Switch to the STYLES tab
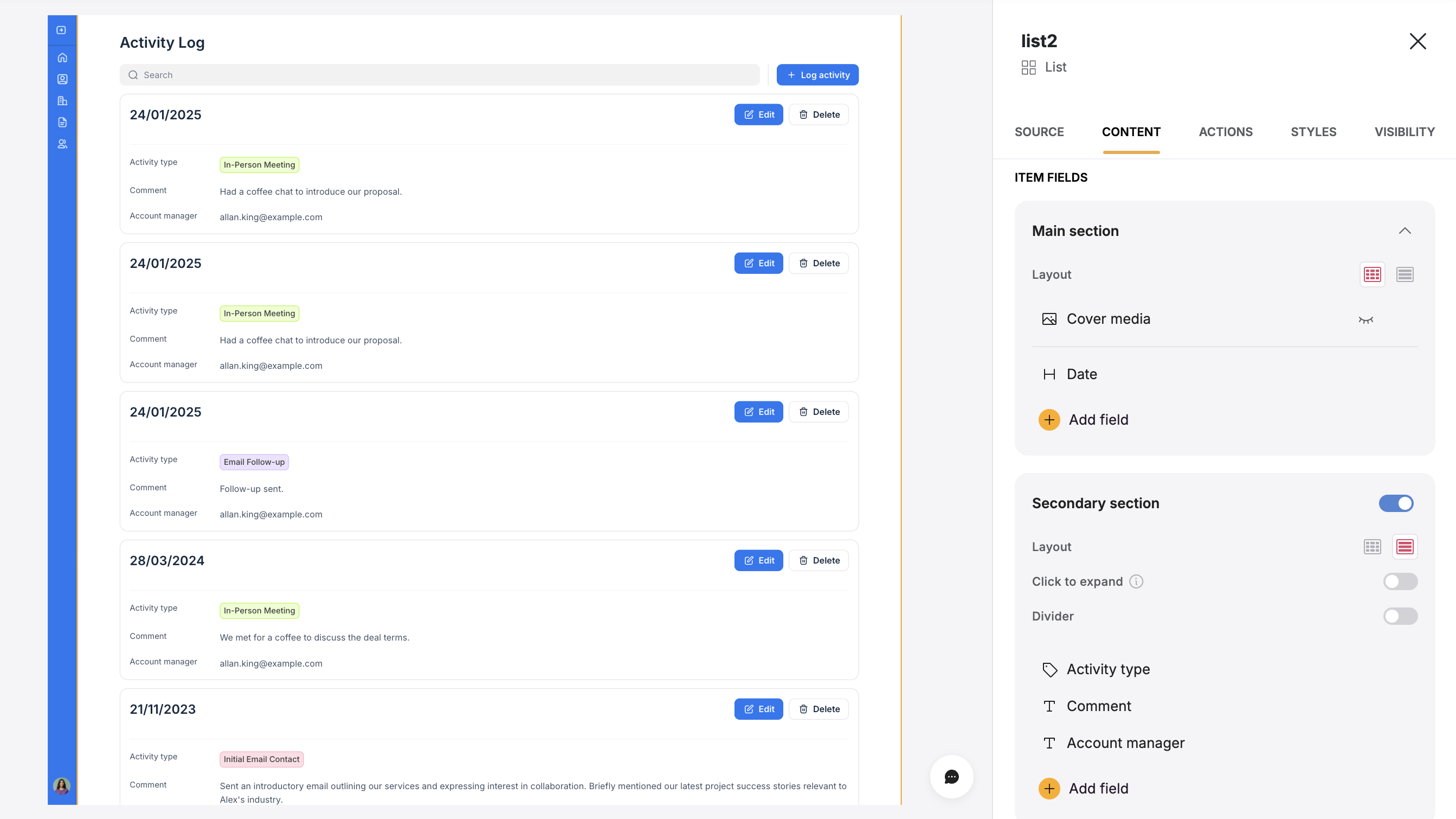1456x819 pixels. [1313, 132]
